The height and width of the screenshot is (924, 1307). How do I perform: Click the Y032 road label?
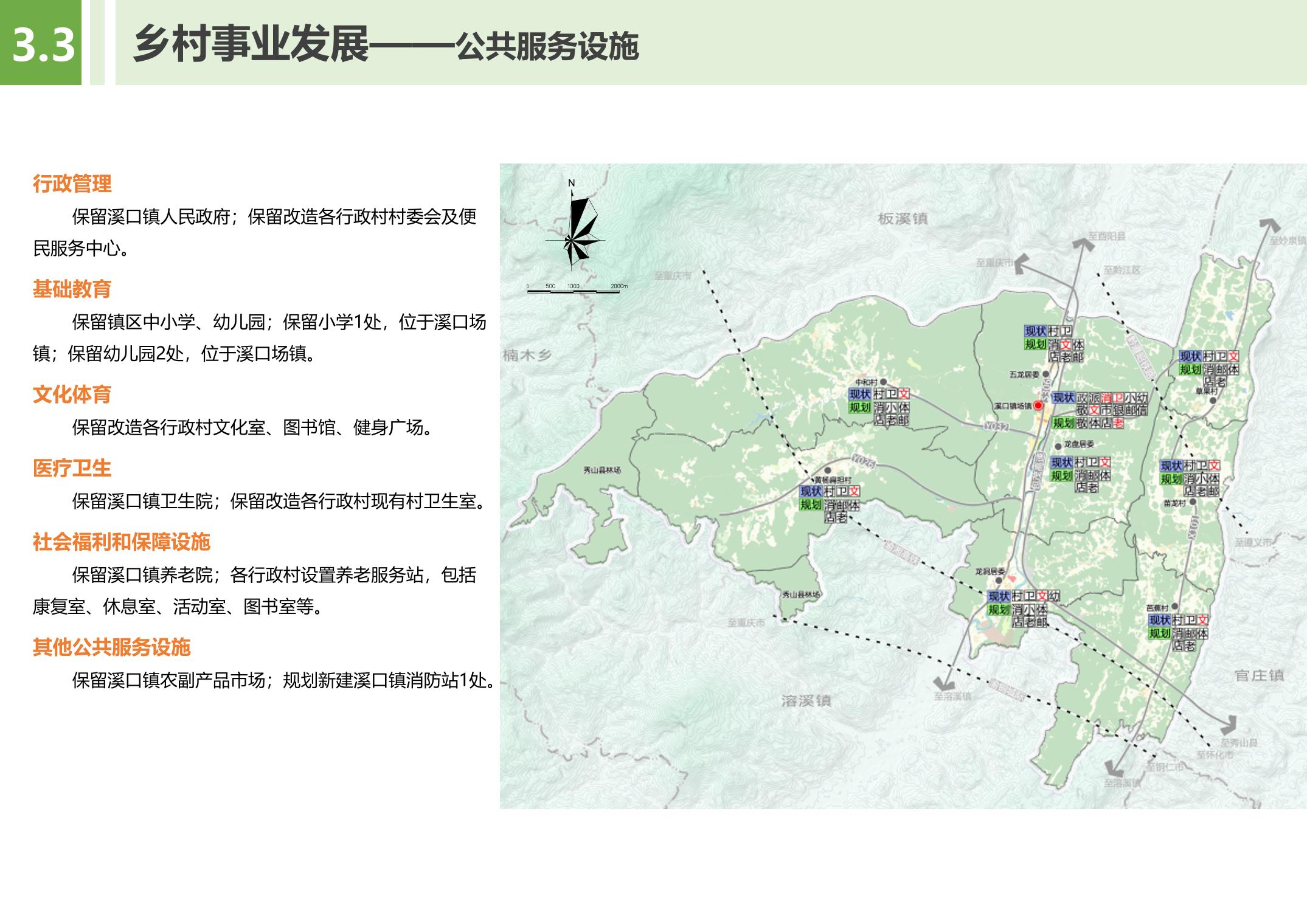click(996, 427)
